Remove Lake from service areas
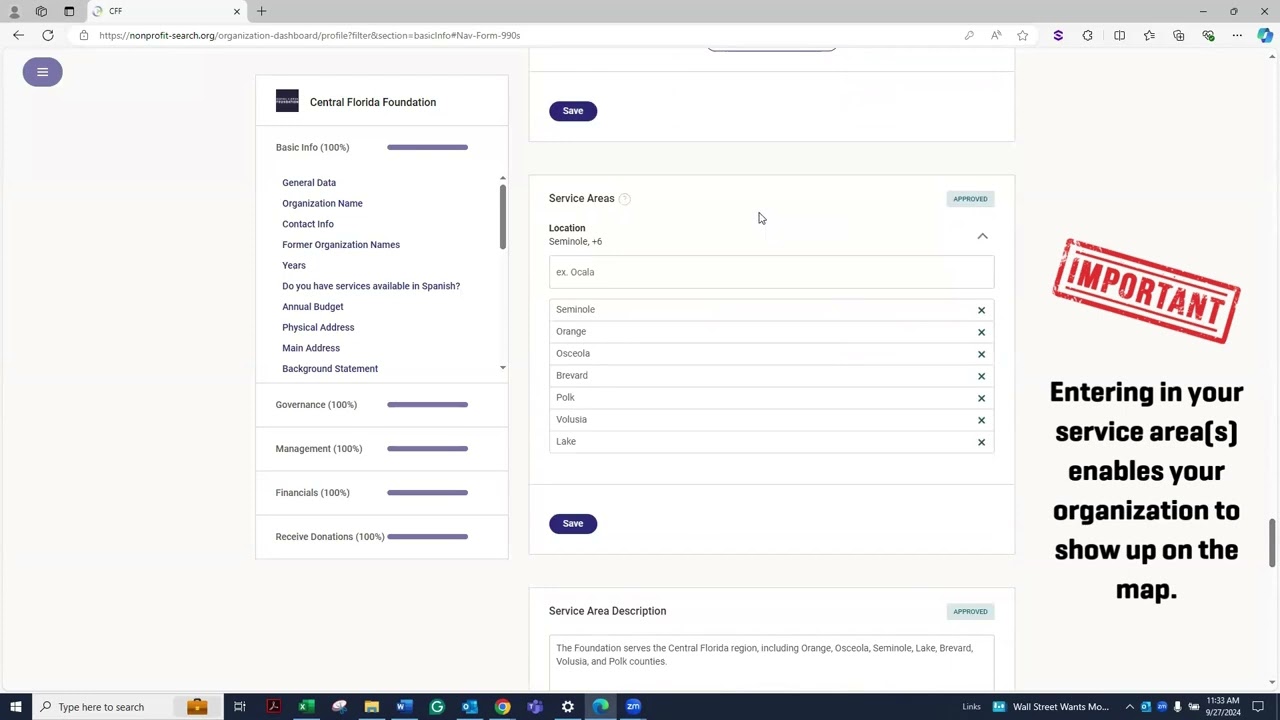The width and height of the screenshot is (1280, 720). click(x=981, y=442)
